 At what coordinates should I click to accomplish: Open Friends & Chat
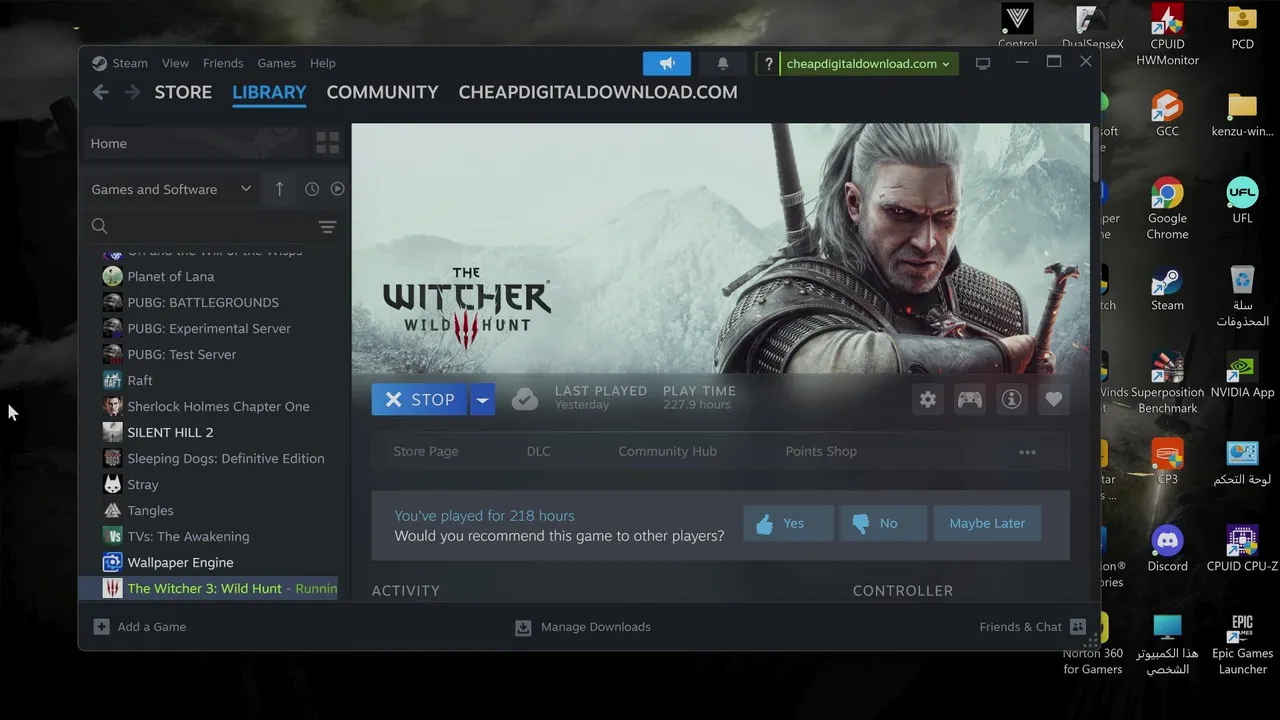tap(1033, 627)
